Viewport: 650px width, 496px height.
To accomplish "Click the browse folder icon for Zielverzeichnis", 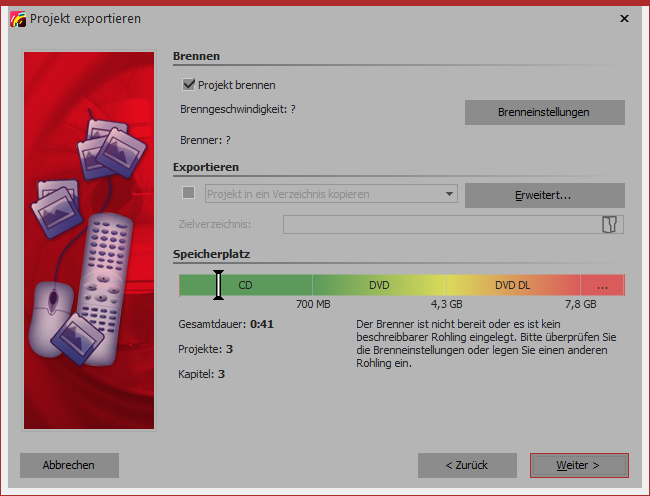I will [x=607, y=224].
